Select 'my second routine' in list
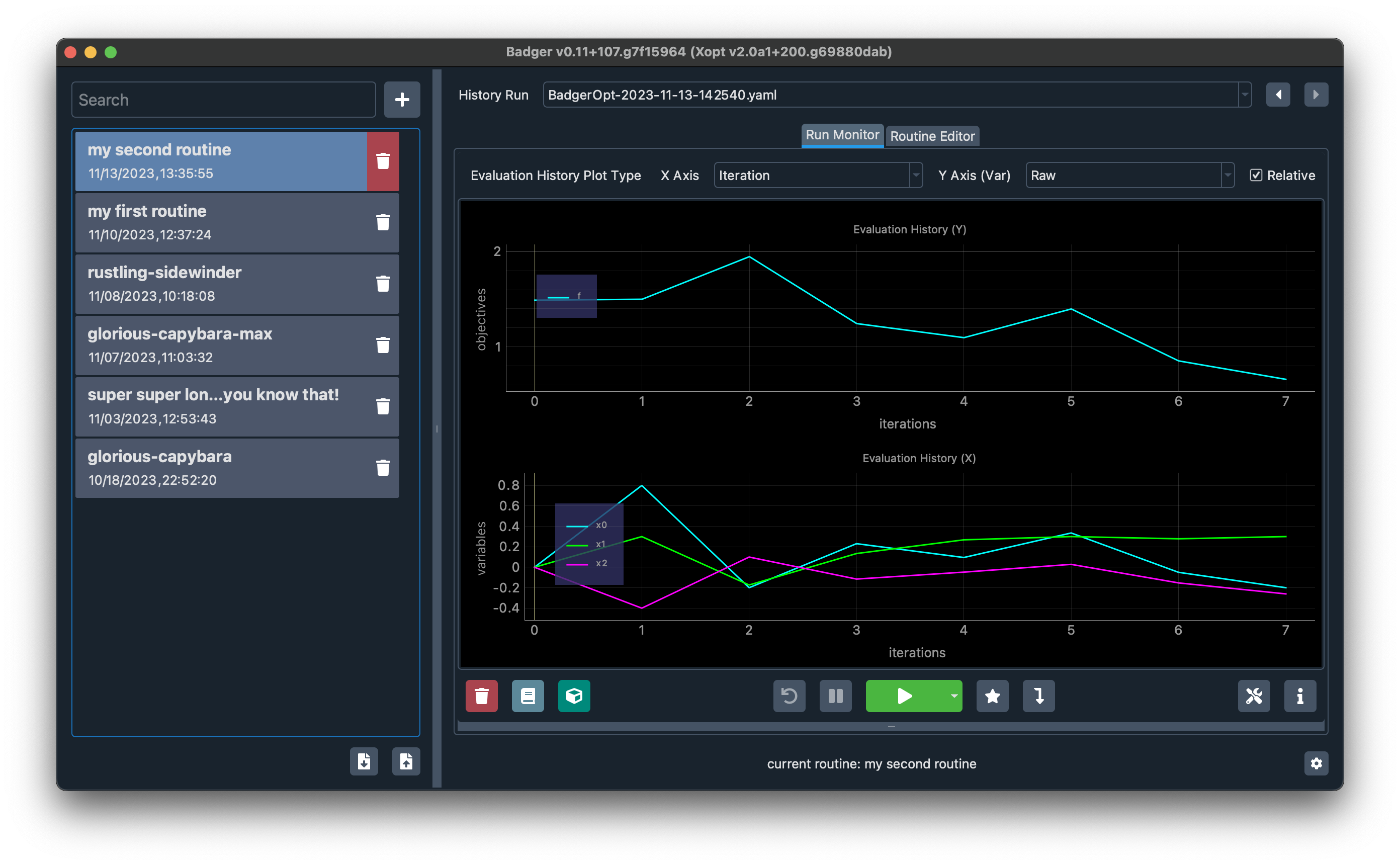This screenshot has width=1400, height=865. click(221, 161)
